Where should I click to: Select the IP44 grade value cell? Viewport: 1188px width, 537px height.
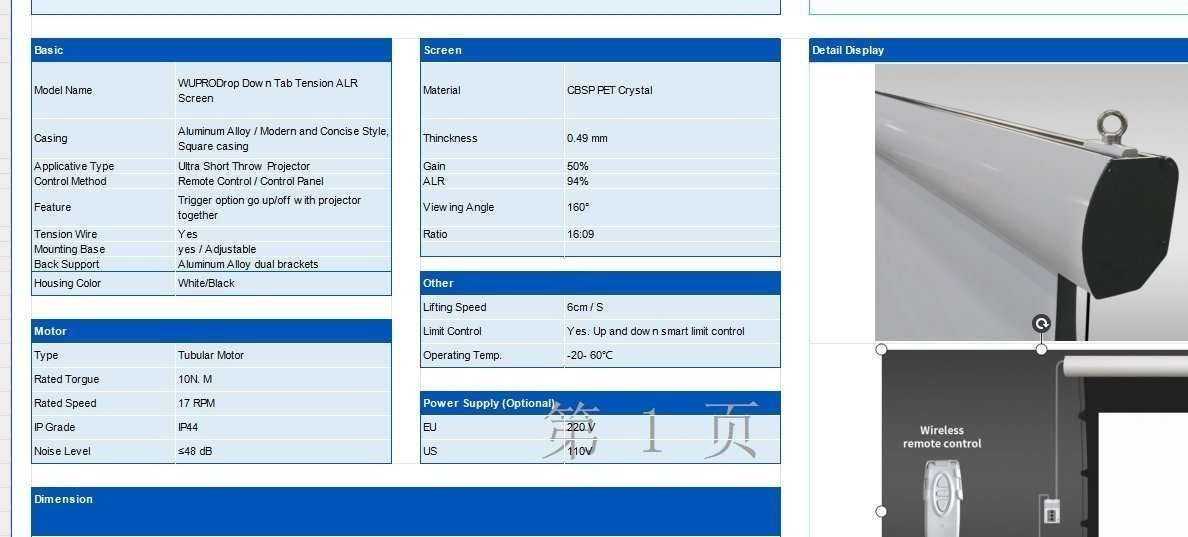point(283,427)
